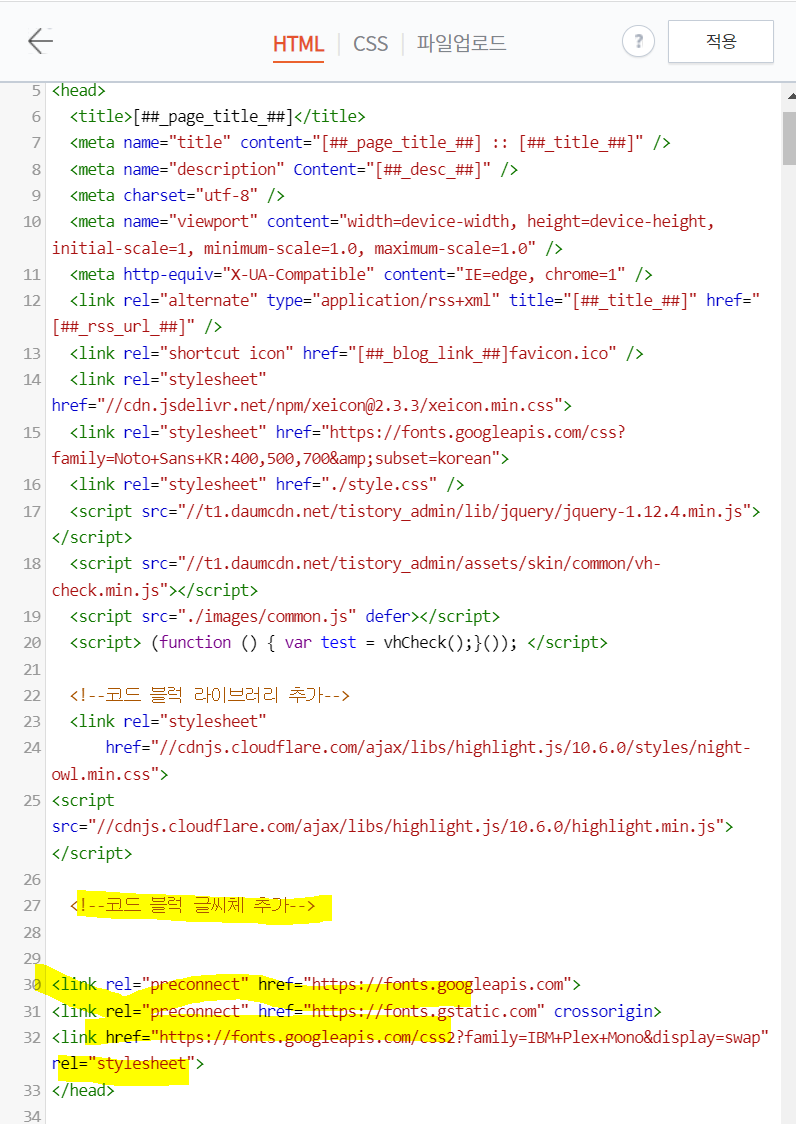Click the X-UA-Compatible meta line
This screenshot has width=796, height=1124.
tap(361, 275)
